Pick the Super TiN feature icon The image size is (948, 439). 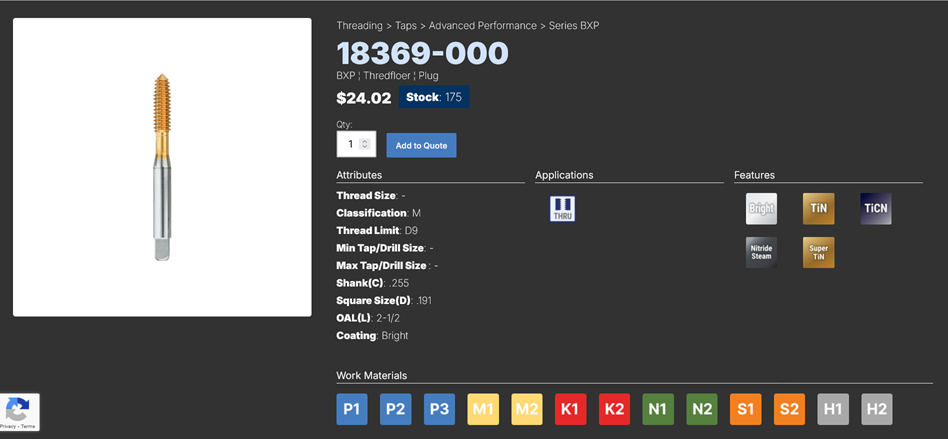(x=818, y=252)
